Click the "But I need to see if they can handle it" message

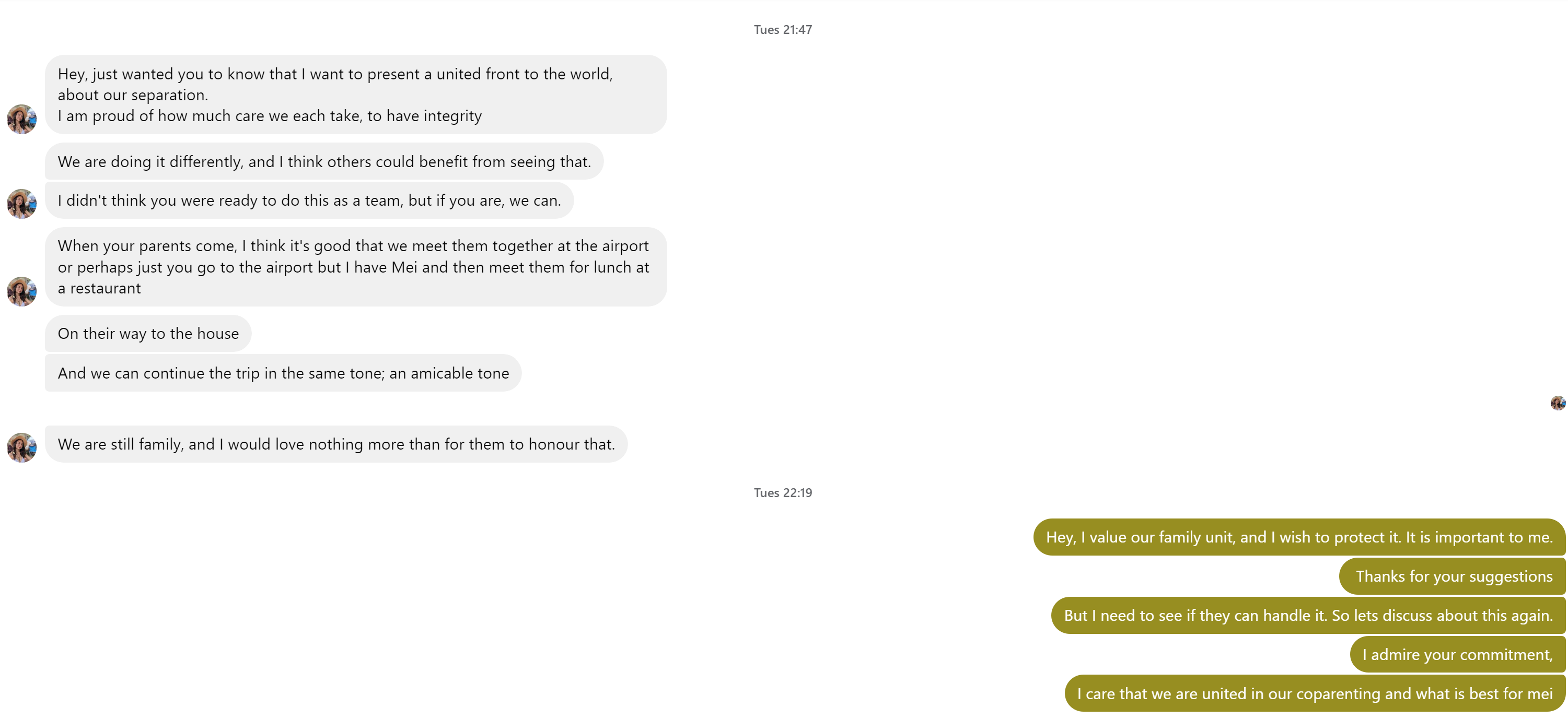1307,616
